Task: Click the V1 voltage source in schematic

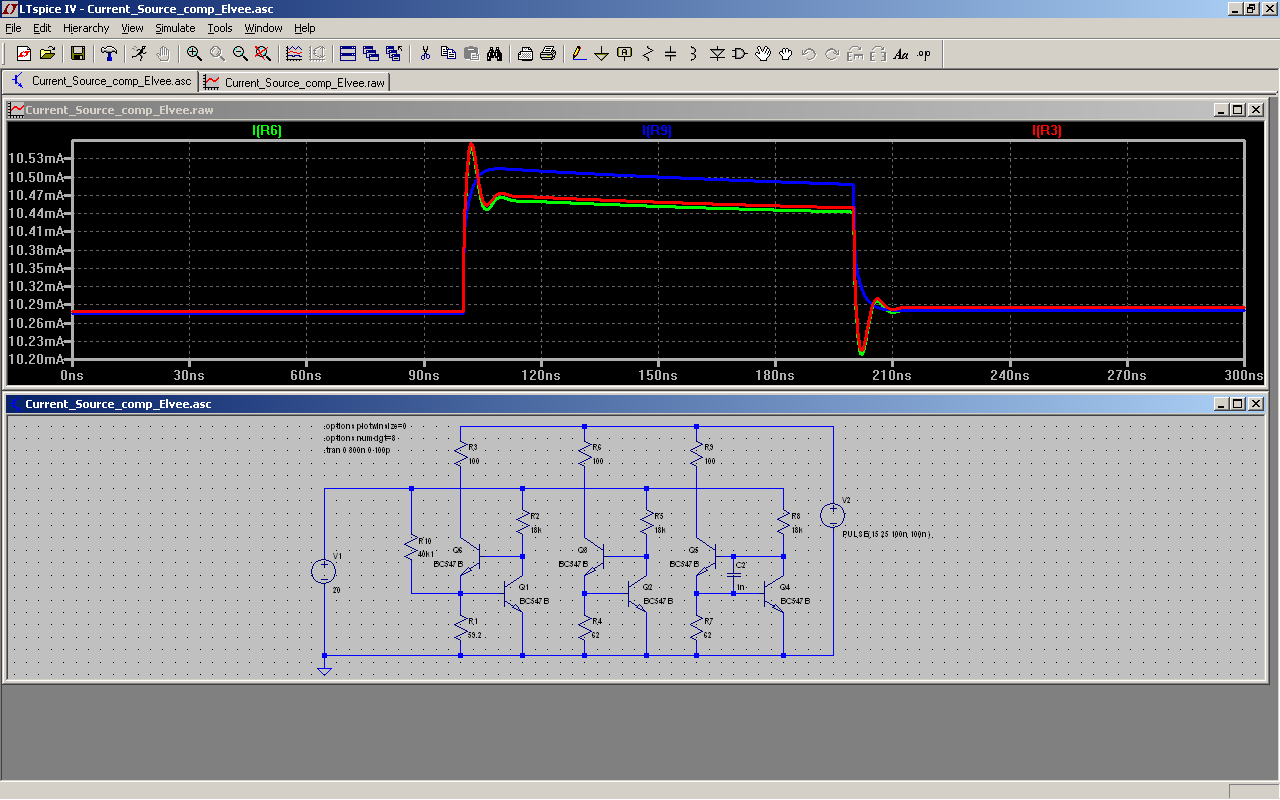Action: pyautogui.click(x=324, y=572)
